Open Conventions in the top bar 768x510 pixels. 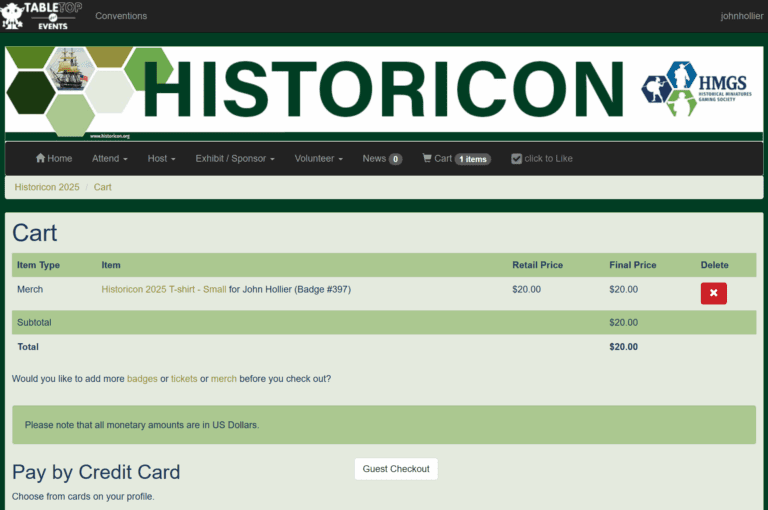(121, 16)
